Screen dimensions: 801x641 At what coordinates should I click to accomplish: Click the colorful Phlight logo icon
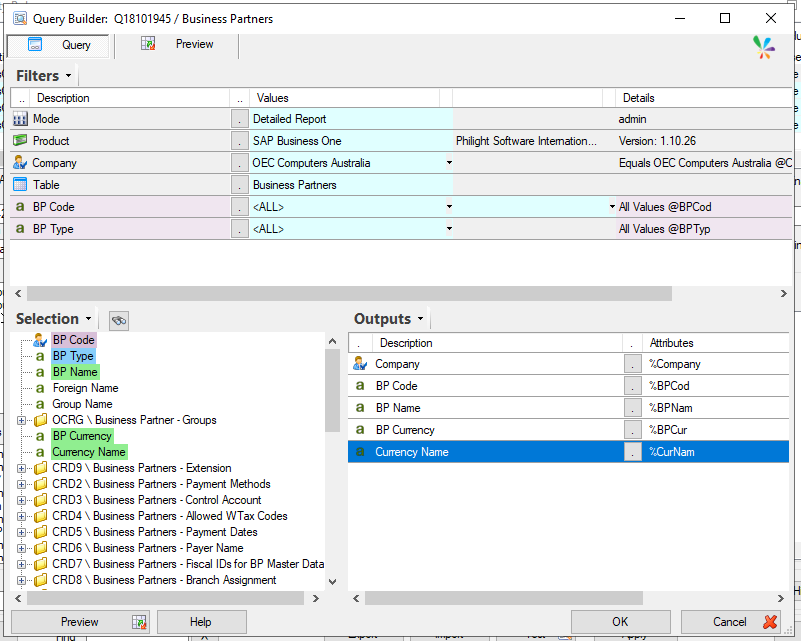pyautogui.click(x=764, y=48)
